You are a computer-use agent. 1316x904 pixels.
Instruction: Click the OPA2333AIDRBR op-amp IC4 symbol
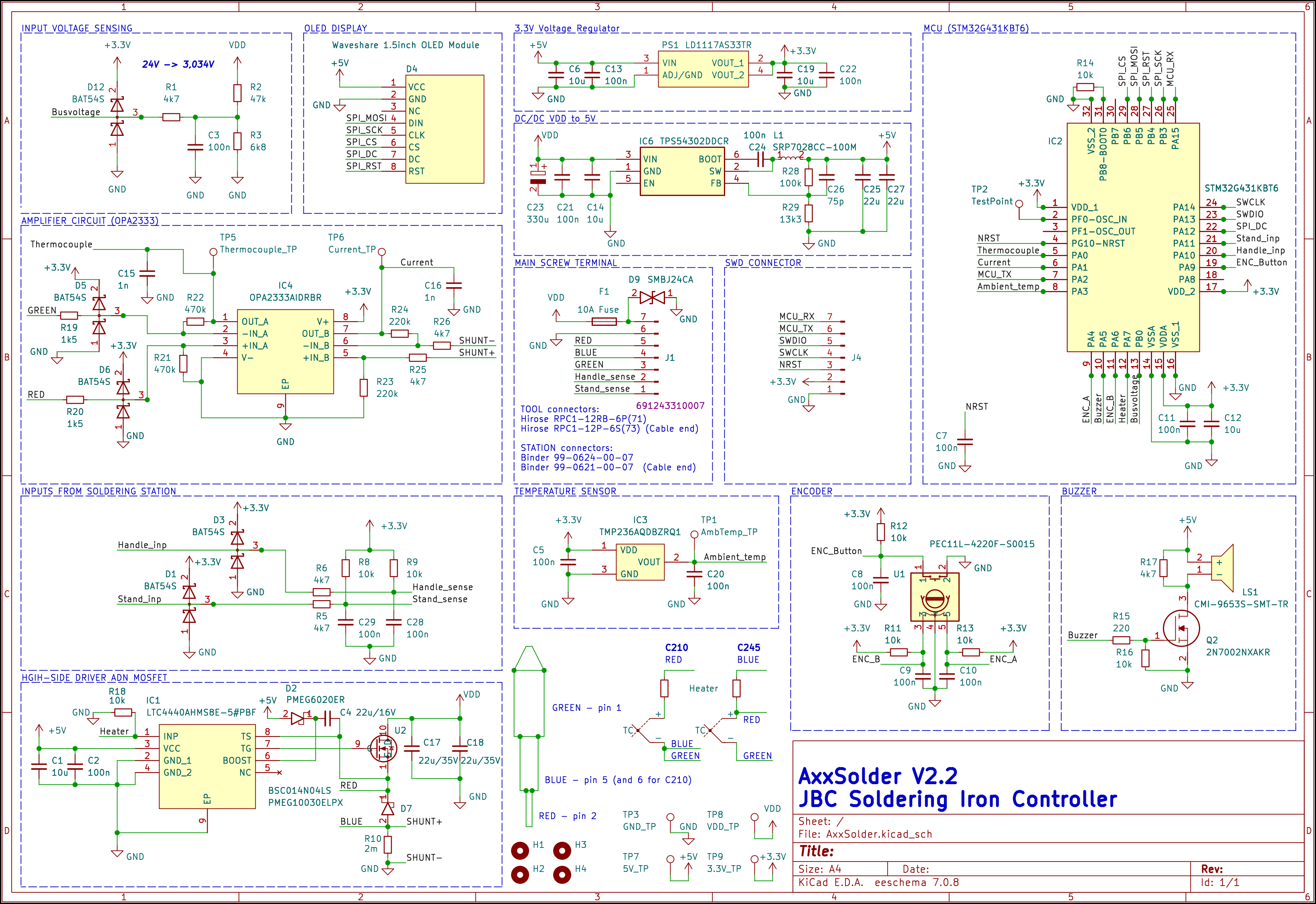pyautogui.click(x=285, y=351)
